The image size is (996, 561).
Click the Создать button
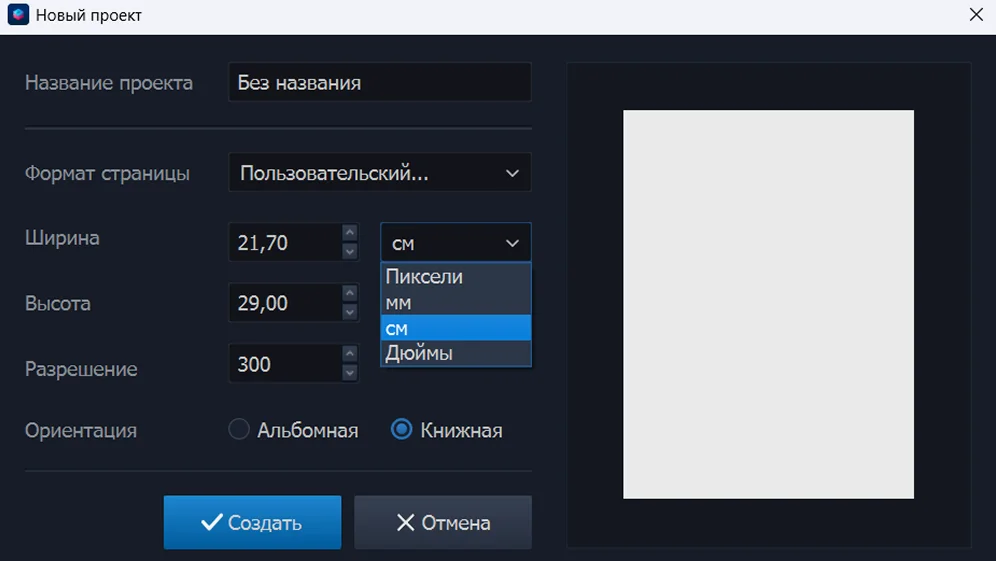[252, 522]
